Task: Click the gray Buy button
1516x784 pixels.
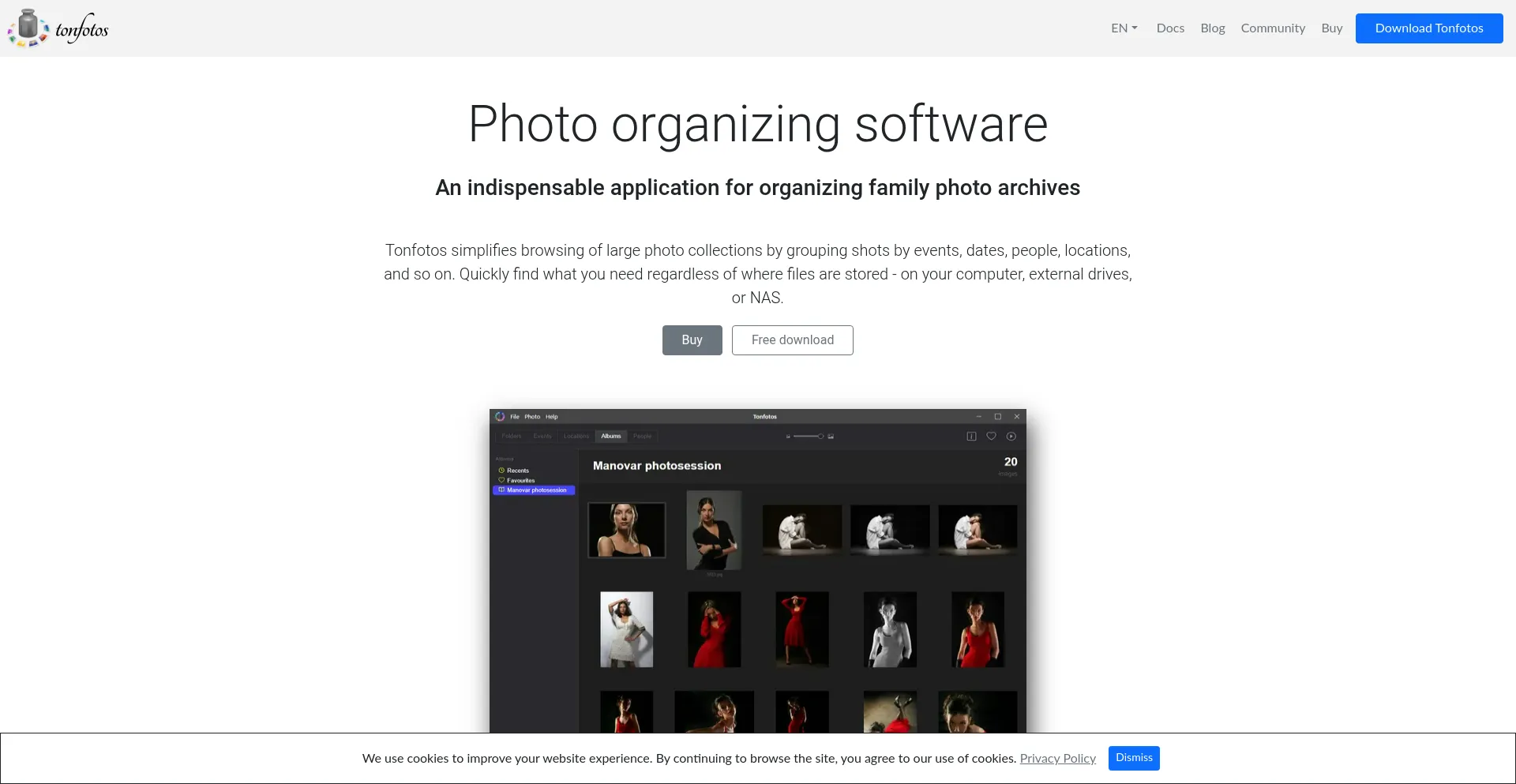Action: tap(692, 340)
